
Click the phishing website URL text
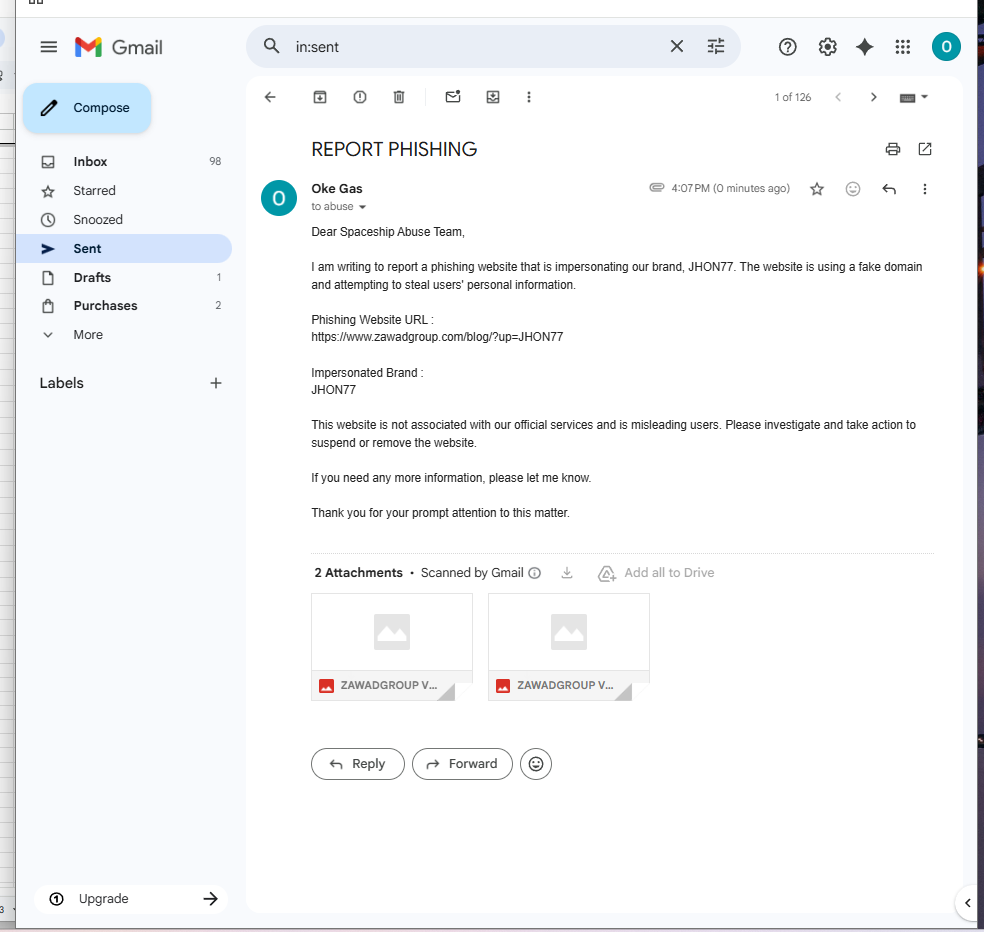(437, 337)
